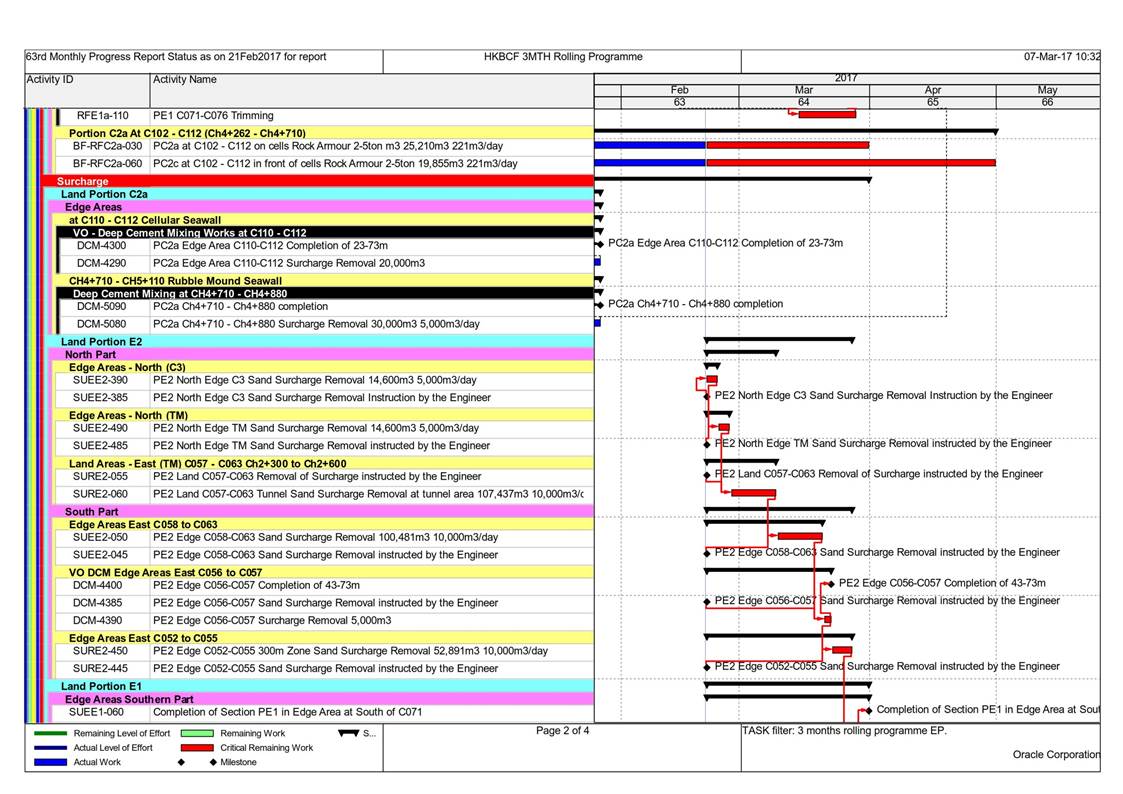Click the milestone diamond for PE2 Edge C056-C057 Completion
This screenshot has width=1123, height=794.
coord(831,584)
